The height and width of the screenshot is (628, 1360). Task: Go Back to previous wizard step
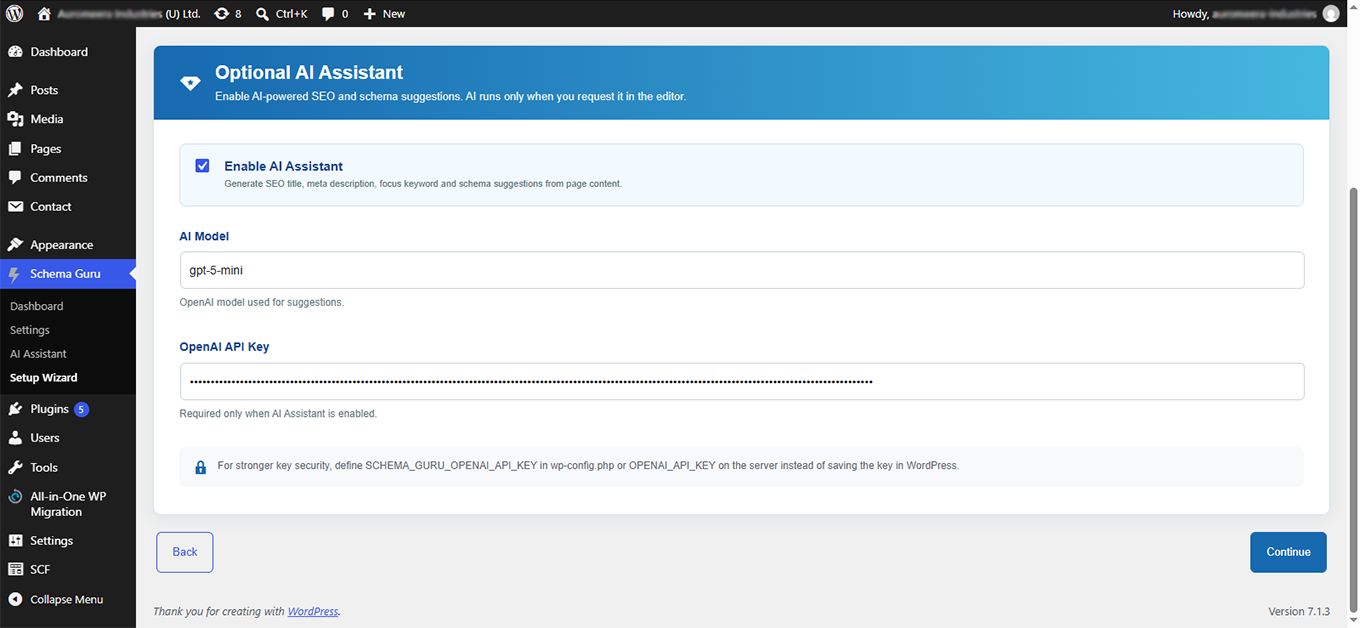(185, 552)
